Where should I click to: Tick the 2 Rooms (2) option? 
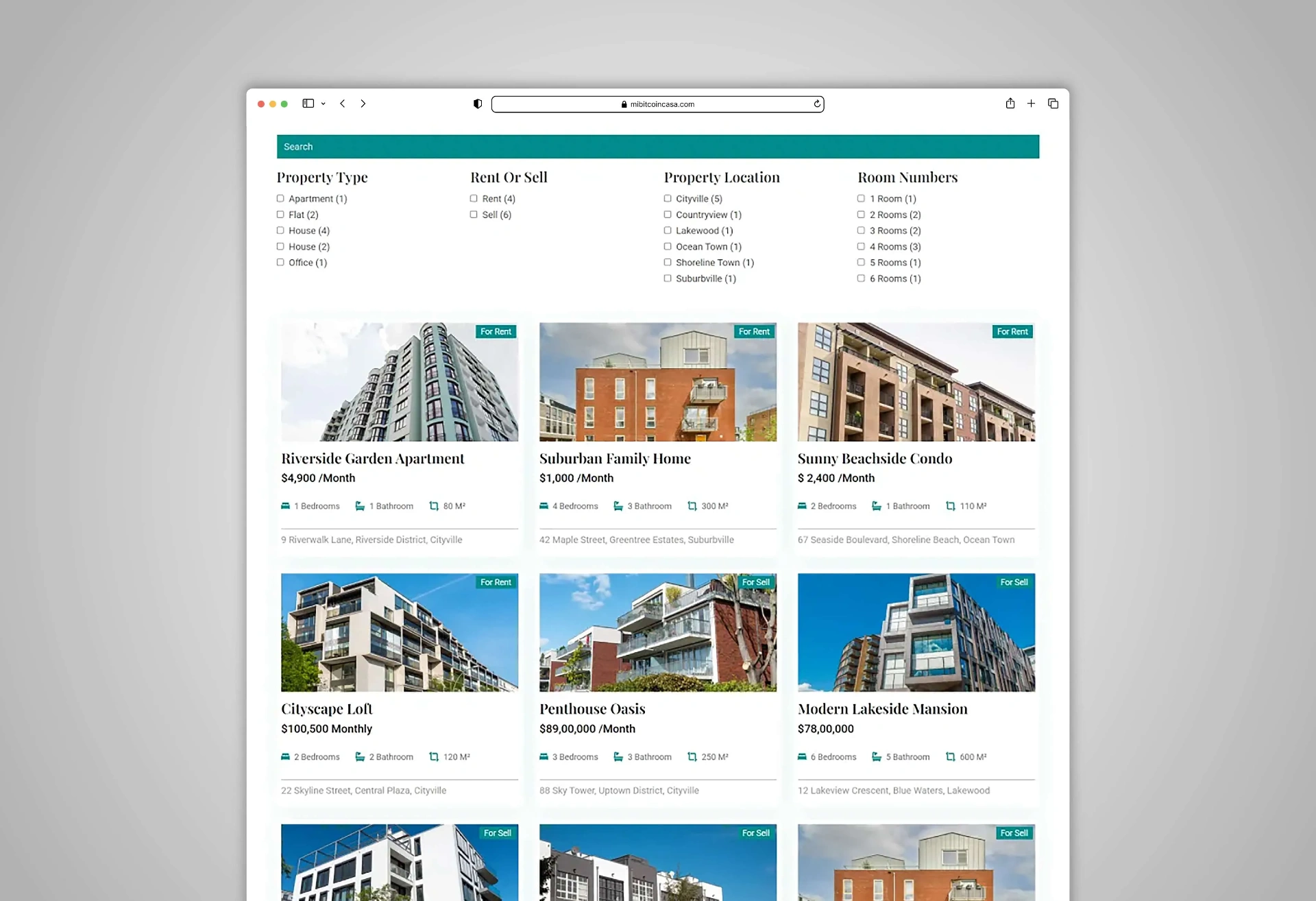point(861,214)
